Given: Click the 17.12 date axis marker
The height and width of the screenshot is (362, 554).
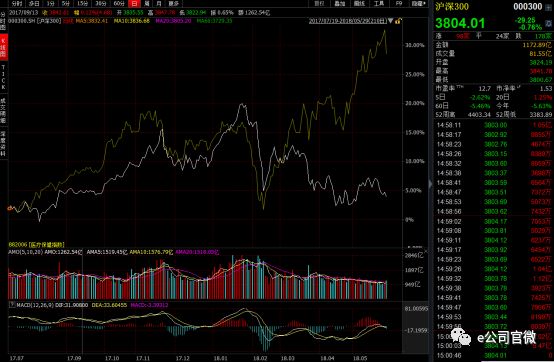Looking at the screenshot, I should [x=182, y=358].
